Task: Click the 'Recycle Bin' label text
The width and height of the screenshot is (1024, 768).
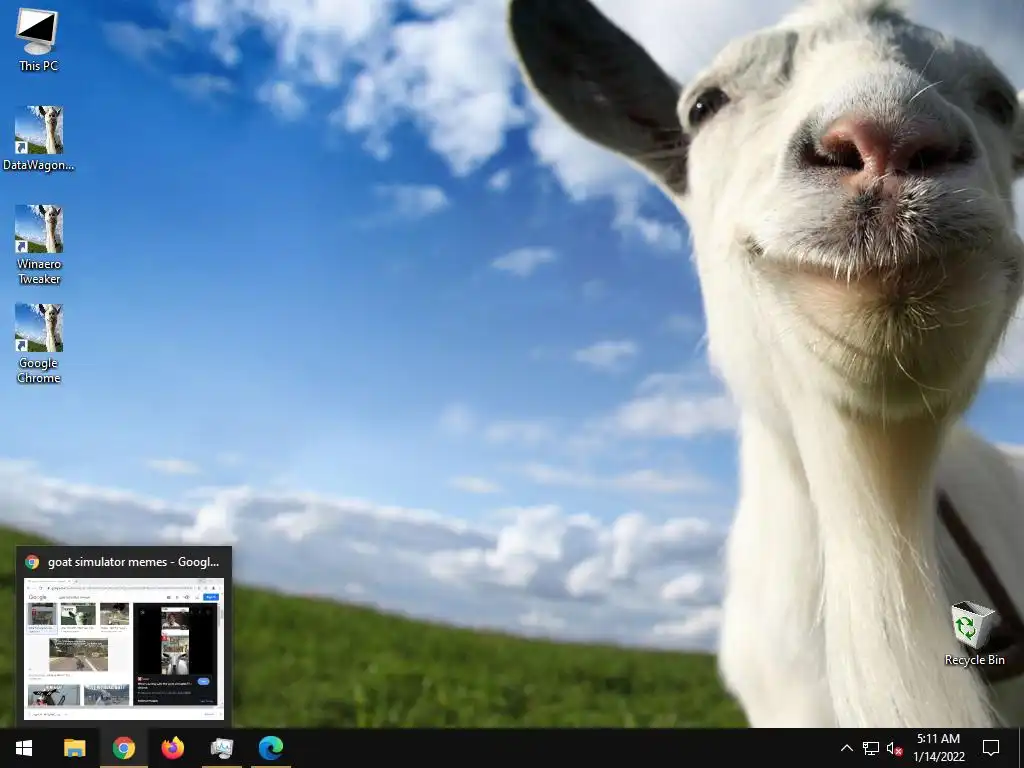Action: (x=974, y=660)
